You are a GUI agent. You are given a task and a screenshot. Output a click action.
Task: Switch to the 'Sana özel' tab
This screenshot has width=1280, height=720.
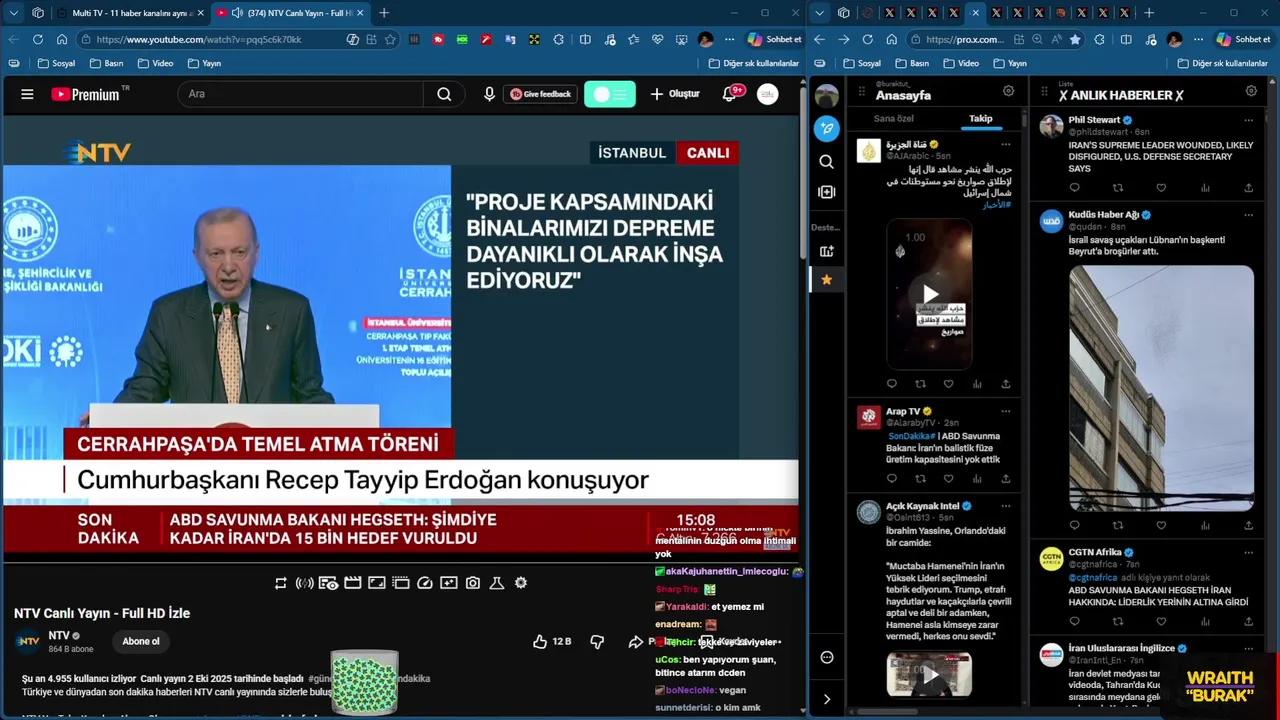(x=893, y=118)
